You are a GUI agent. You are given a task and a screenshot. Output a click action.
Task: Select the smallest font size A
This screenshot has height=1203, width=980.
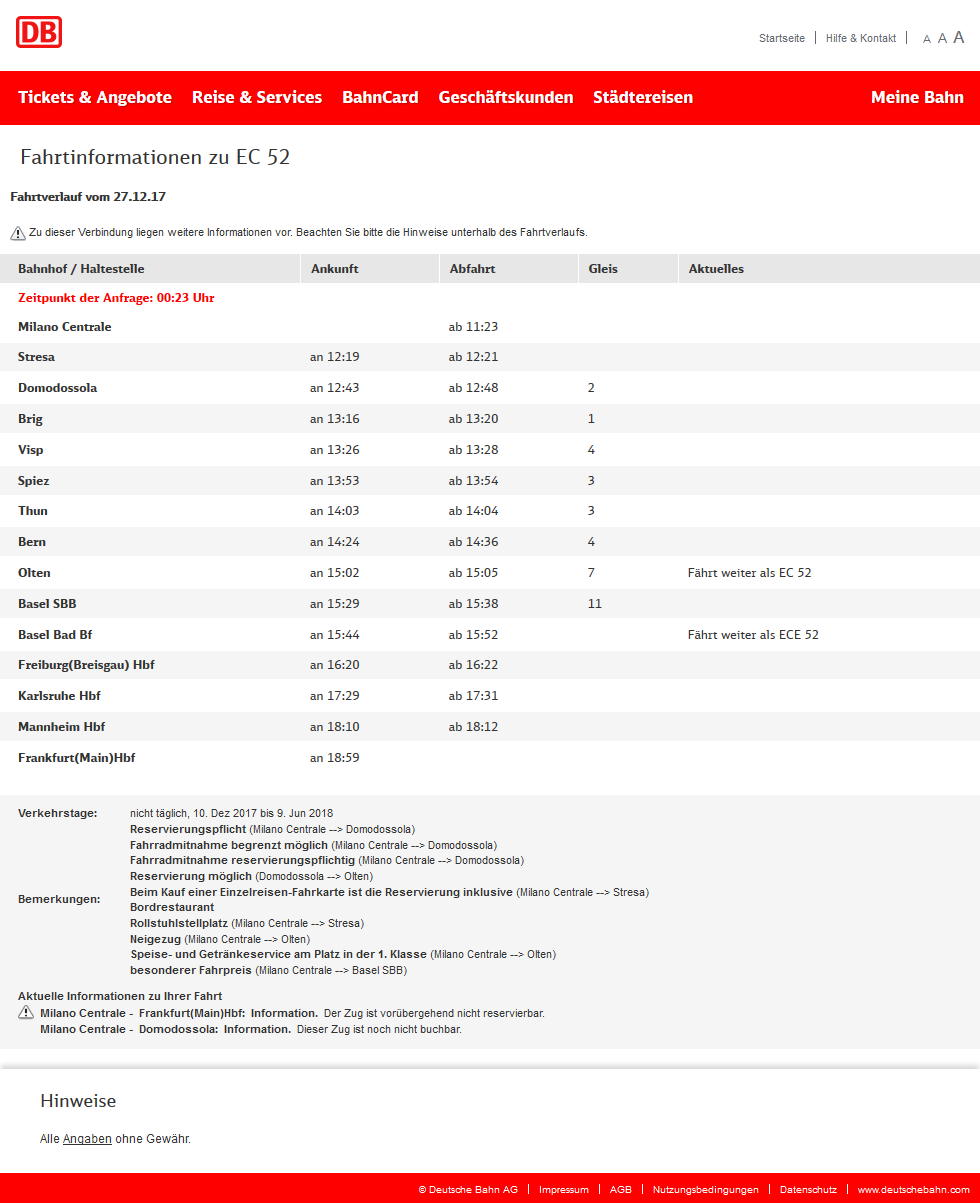tap(927, 39)
